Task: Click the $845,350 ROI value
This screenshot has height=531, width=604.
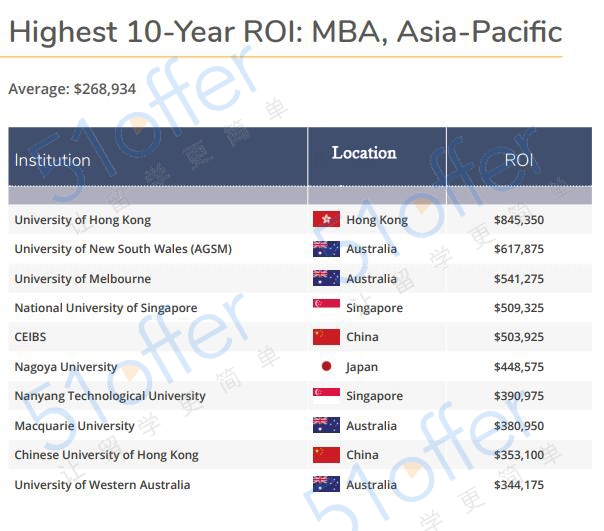Action: pos(519,220)
